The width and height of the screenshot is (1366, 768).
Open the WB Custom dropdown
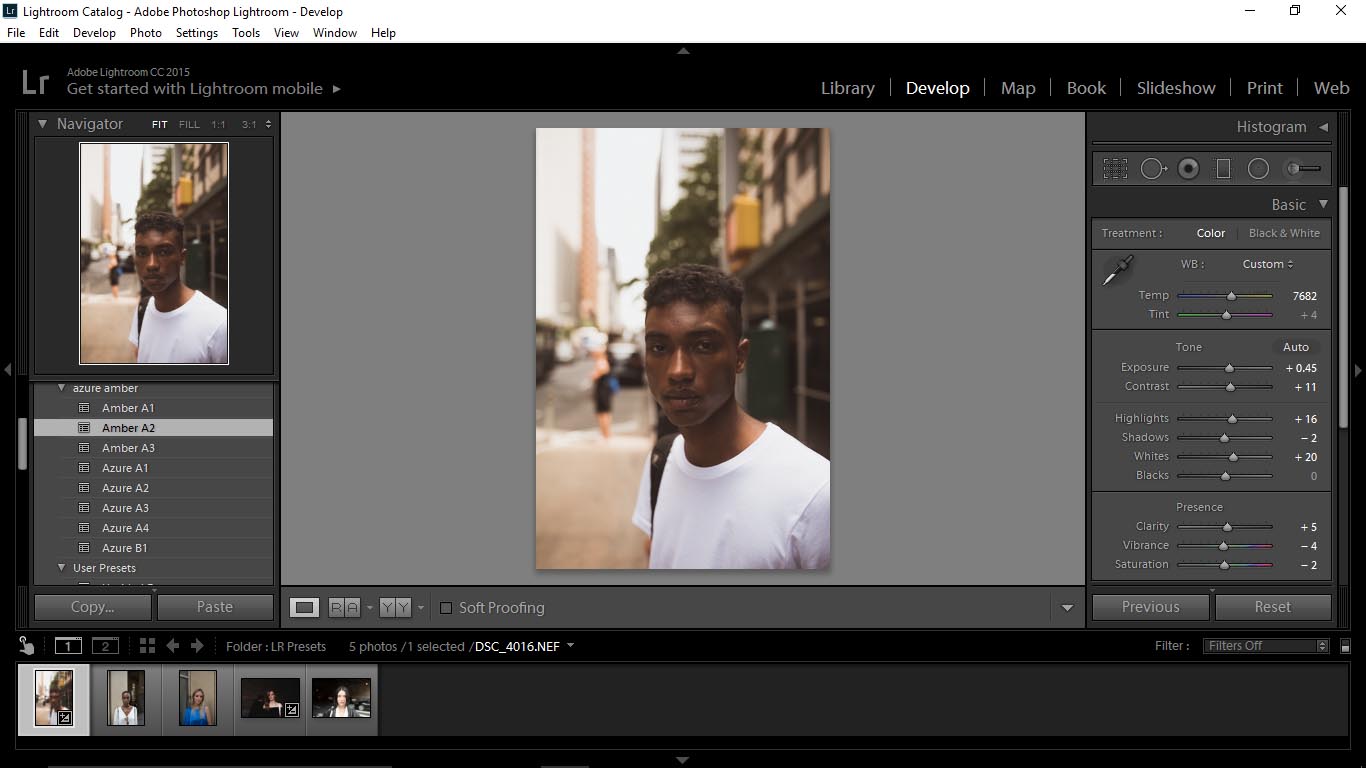(x=1268, y=264)
